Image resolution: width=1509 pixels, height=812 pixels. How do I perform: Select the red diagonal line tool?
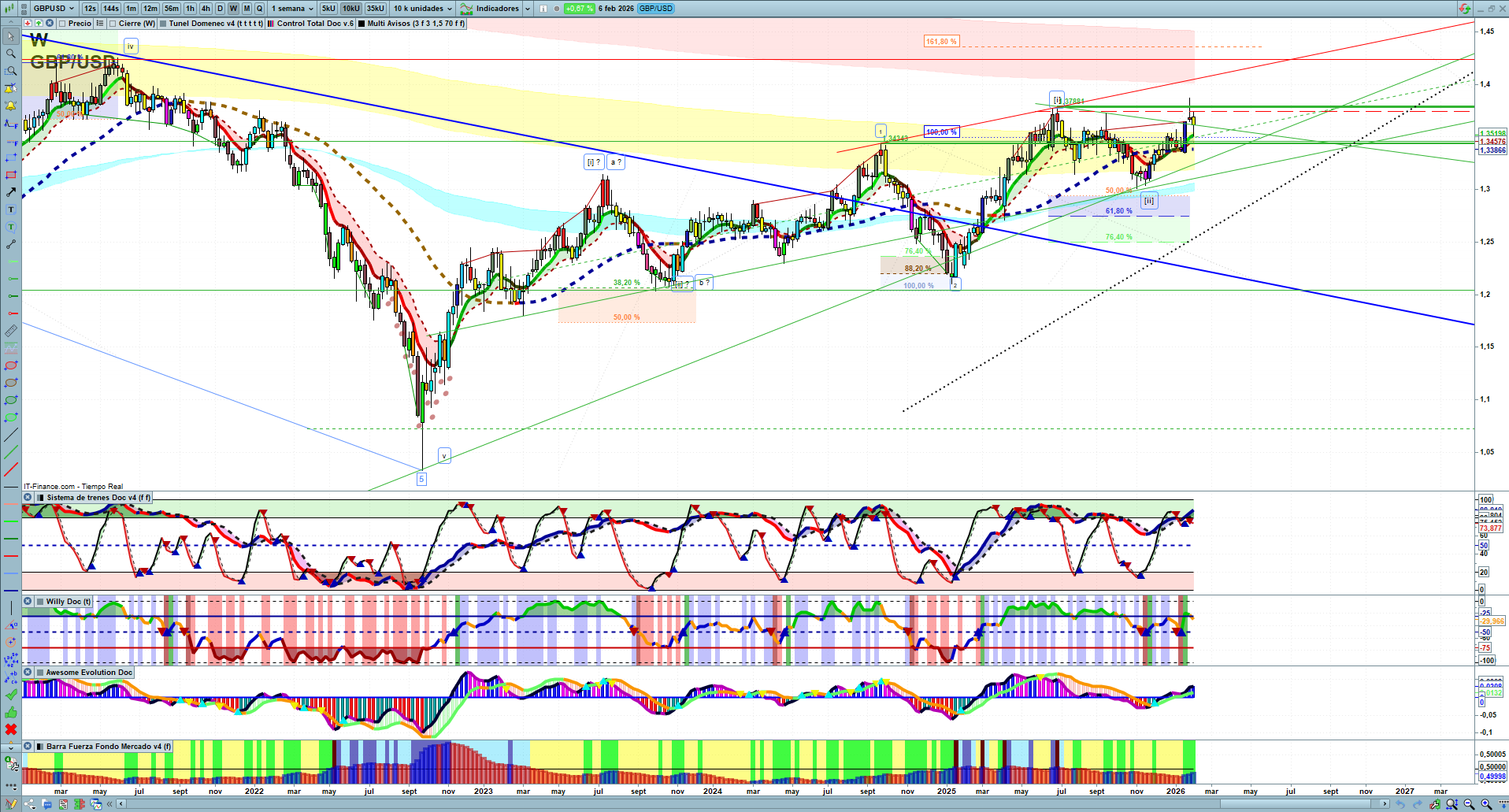11,469
